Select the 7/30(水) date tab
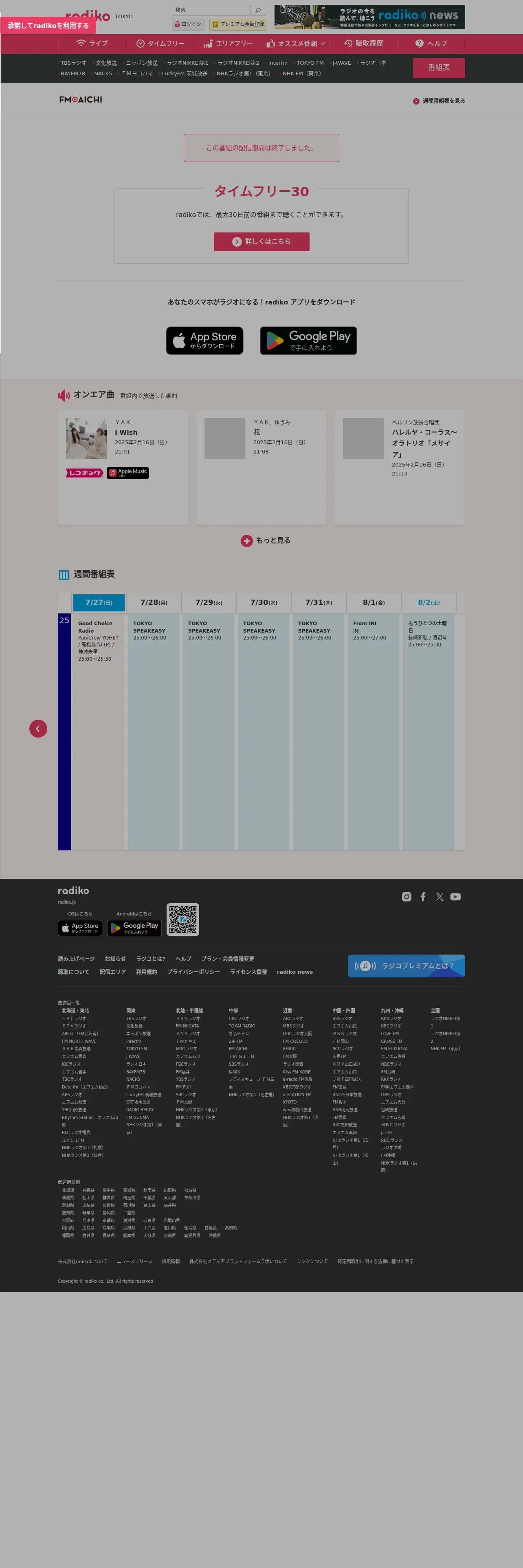 tap(264, 602)
